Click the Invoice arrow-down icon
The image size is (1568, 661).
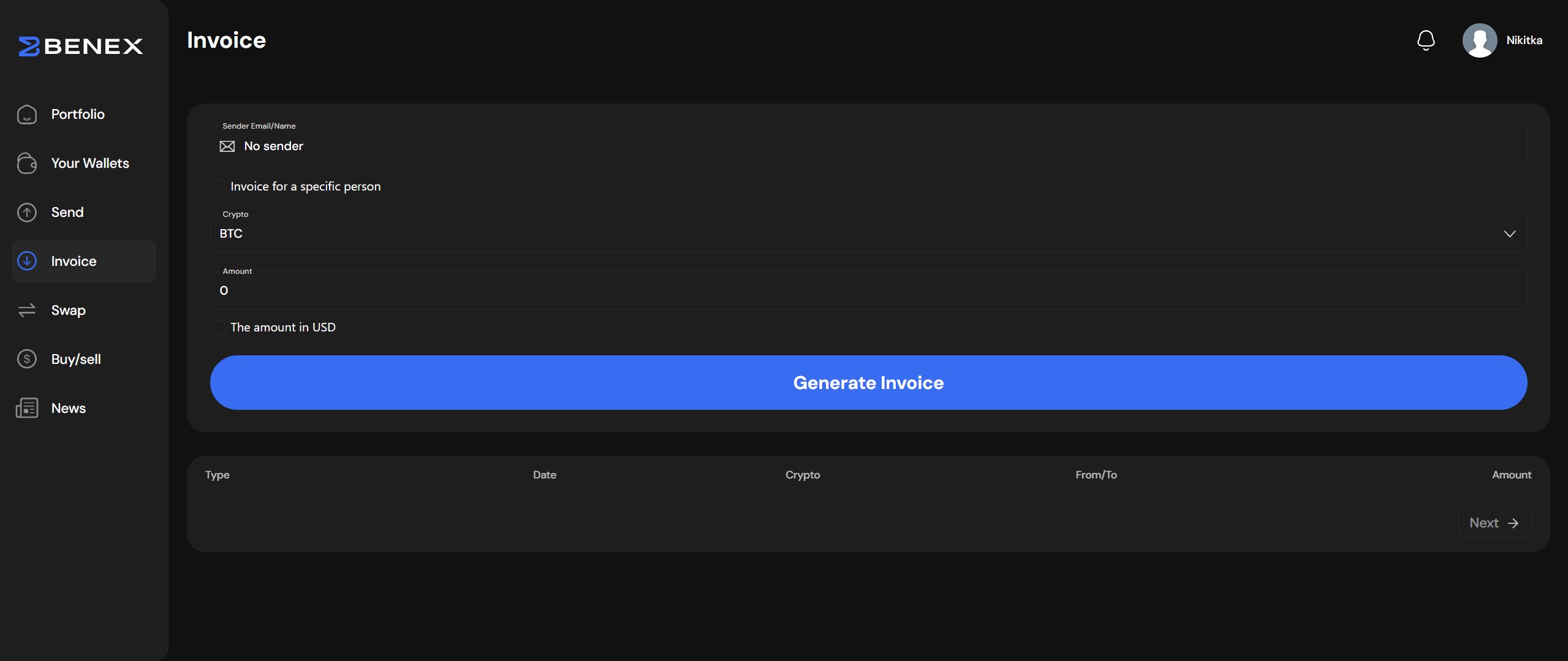[27, 261]
